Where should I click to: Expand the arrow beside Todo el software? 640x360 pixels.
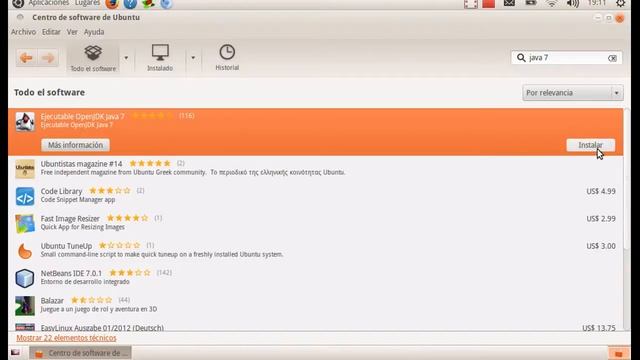pyautogui.click(x=126, y=58)
